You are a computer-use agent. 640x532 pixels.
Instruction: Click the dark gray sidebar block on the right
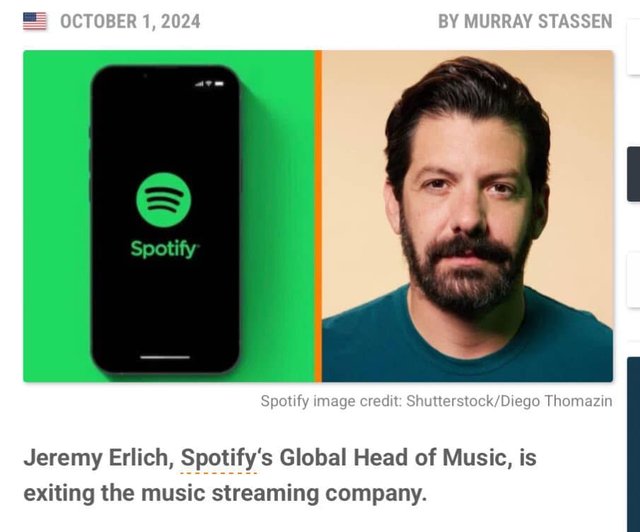pos(633,174)
